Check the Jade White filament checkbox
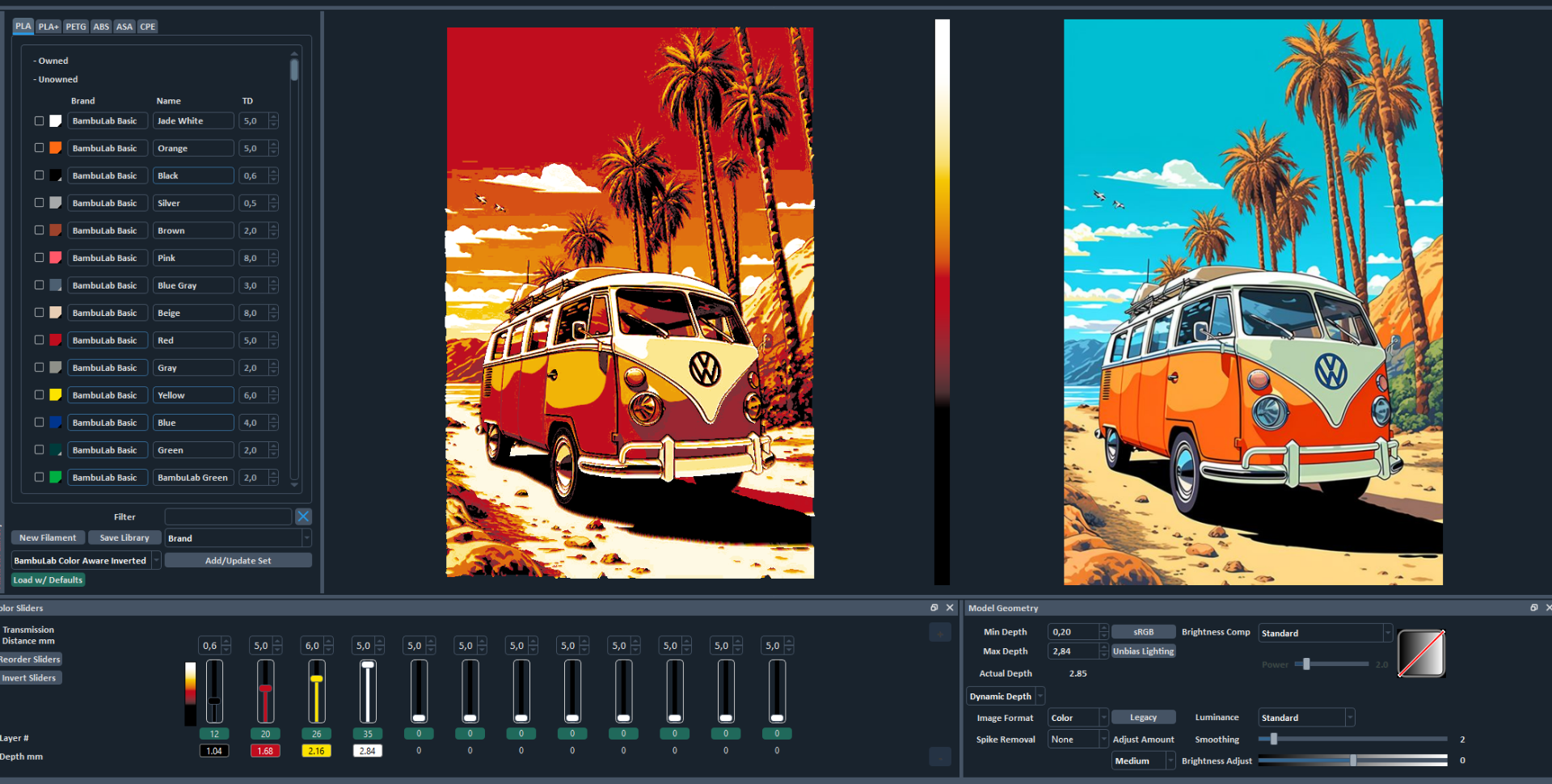This screenshot has height=784, width=1552. coord(39,120)
